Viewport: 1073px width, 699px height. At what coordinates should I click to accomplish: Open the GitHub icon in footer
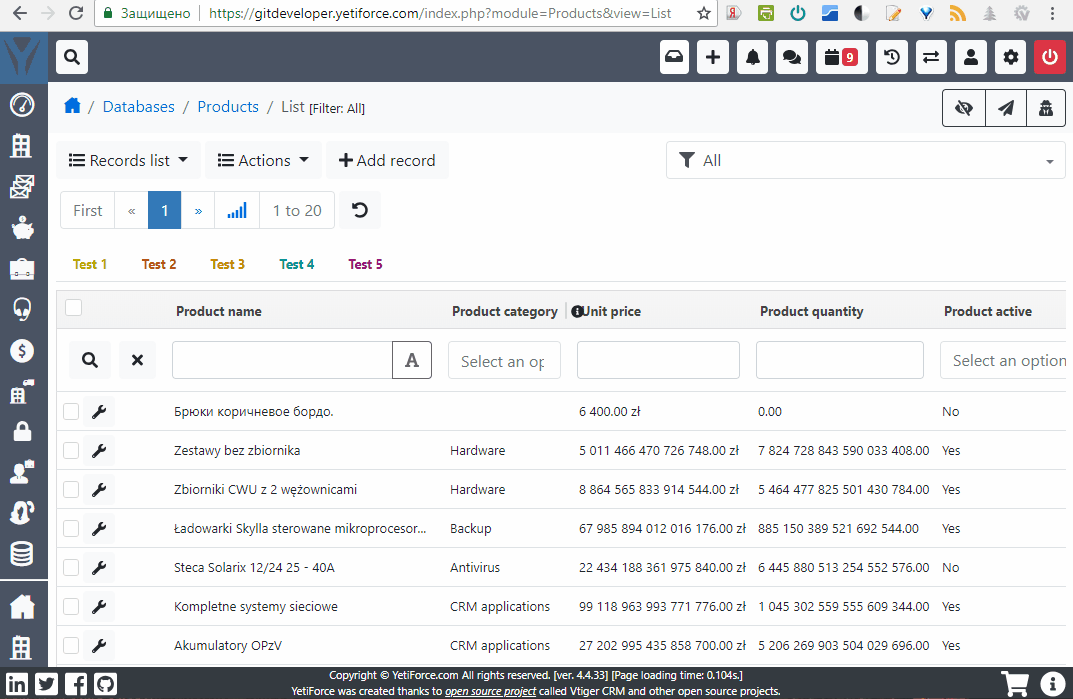tap(105, 684)
